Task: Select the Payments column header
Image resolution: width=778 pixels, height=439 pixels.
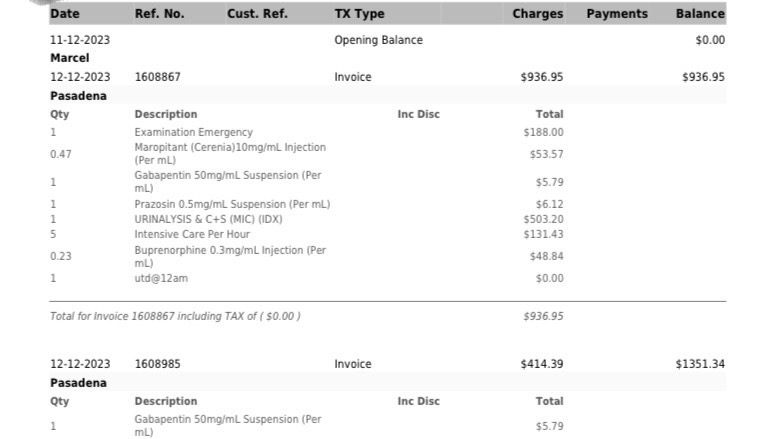Action: click(x=616, y=14)
